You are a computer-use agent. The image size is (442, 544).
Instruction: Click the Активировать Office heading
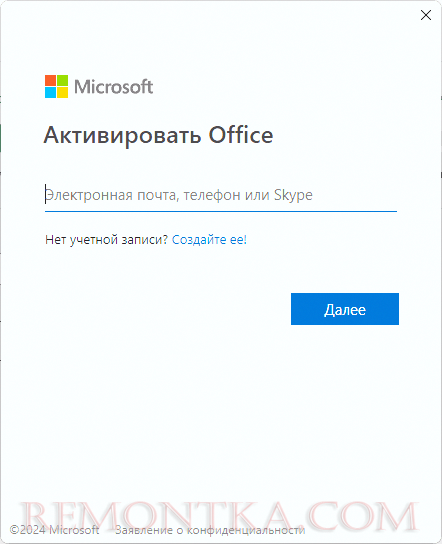tap(159, 135)
